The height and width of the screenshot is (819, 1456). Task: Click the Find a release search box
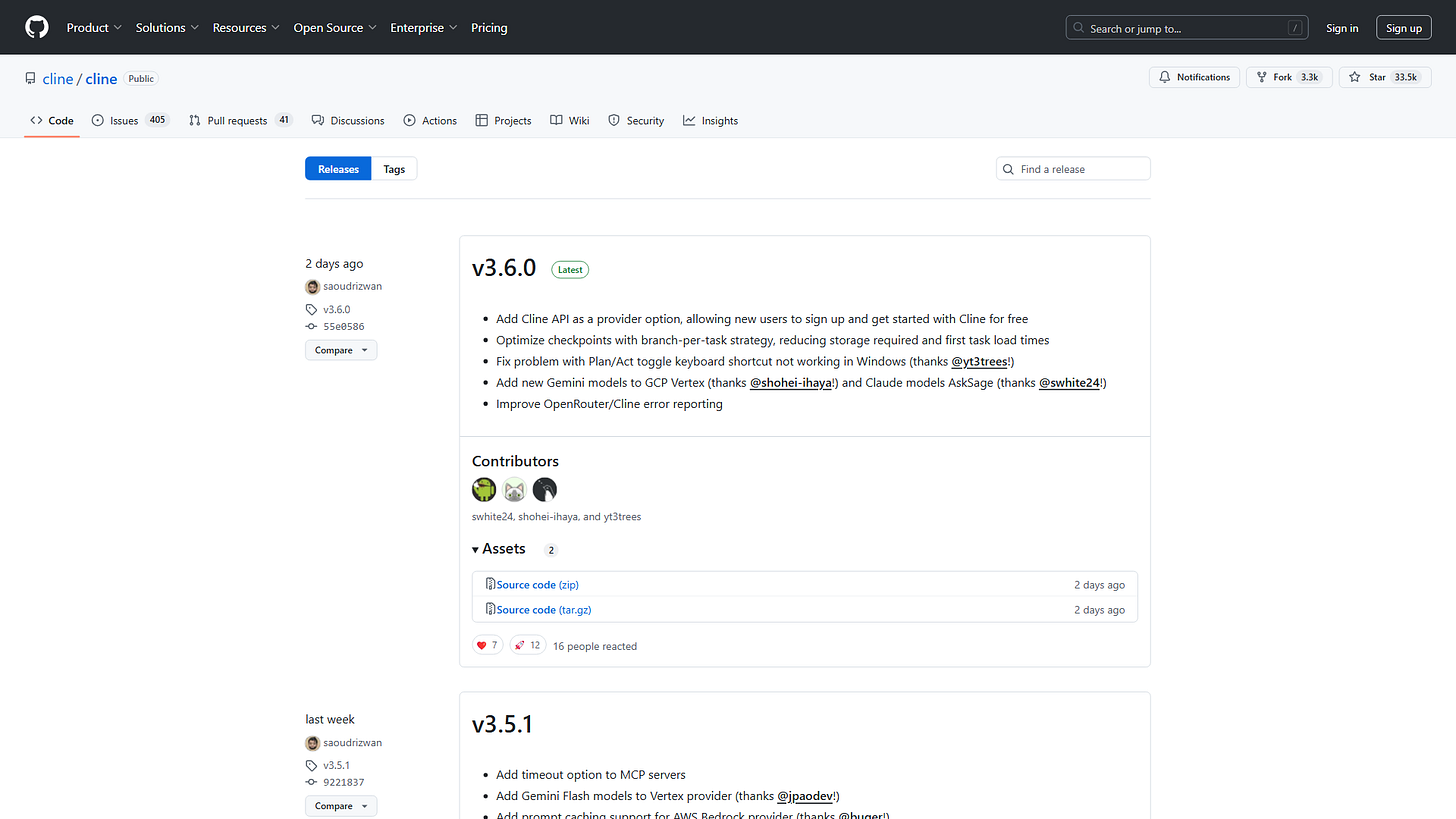[1073, 169]
